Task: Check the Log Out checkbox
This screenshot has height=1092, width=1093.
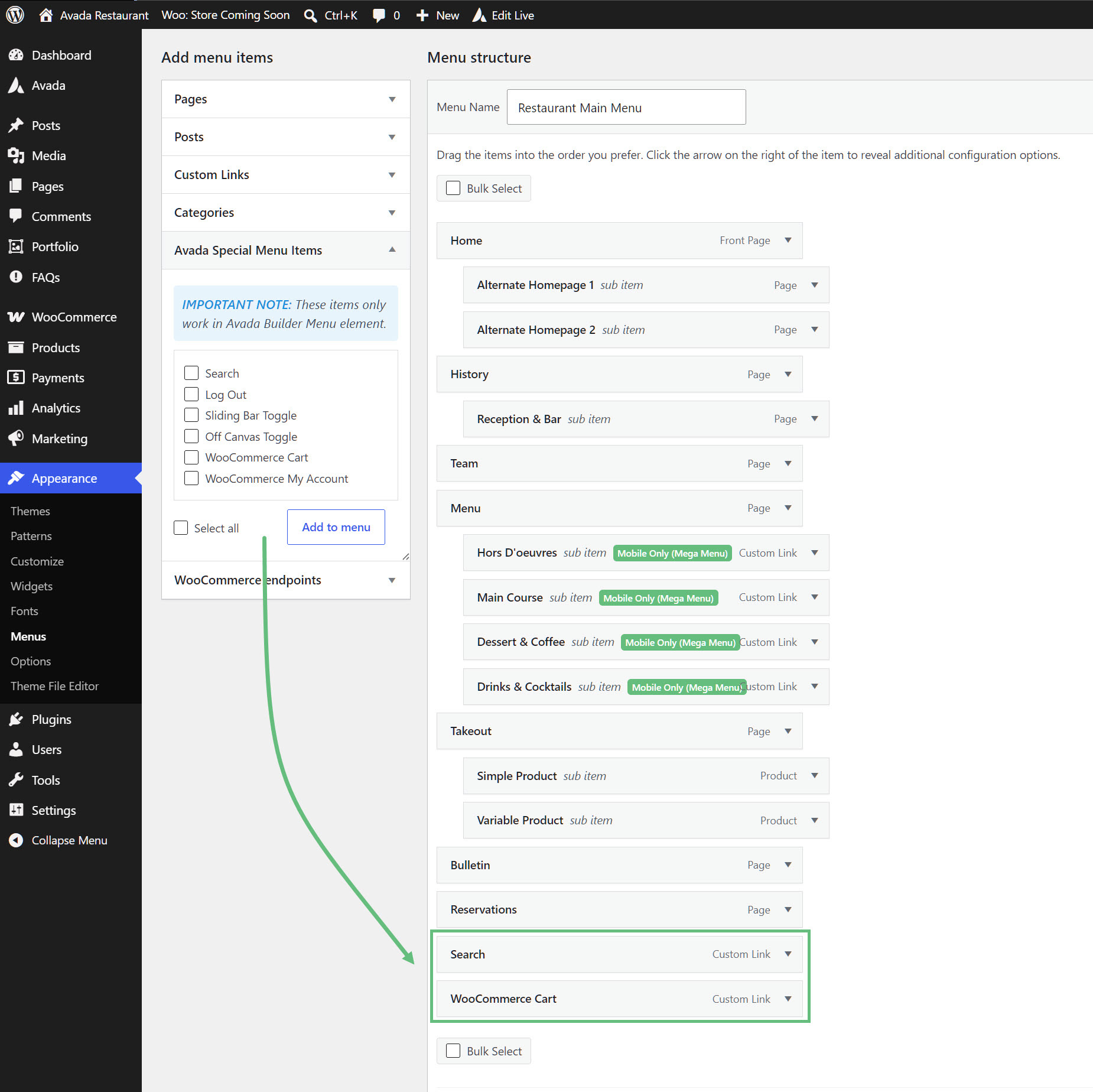Action: [191, 394]
